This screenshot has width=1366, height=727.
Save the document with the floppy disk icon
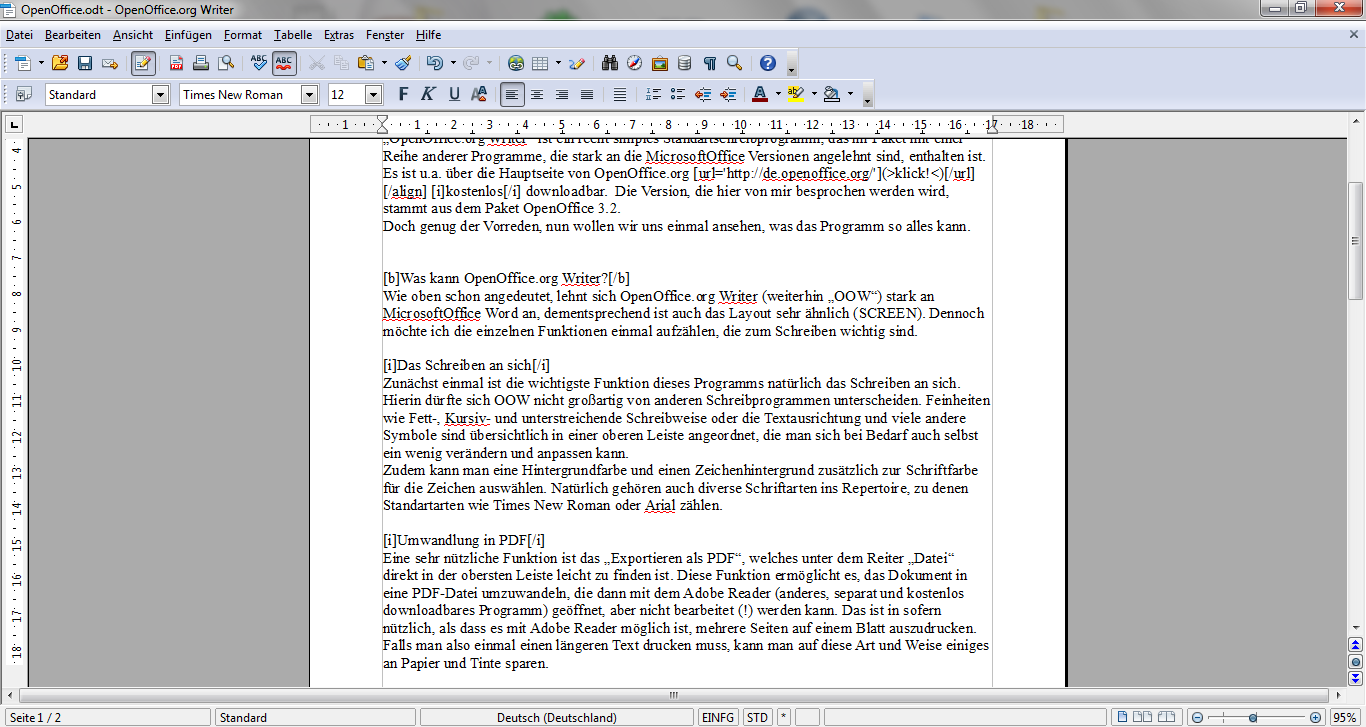(x=86, y=63)
